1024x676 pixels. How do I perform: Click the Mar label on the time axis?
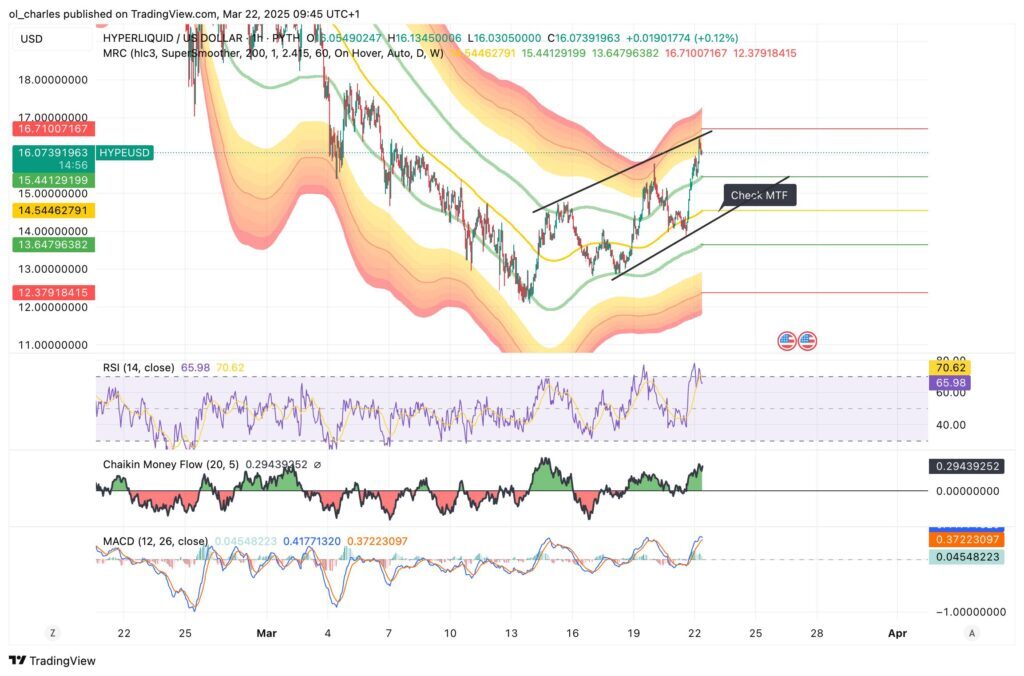click(266, 633)
